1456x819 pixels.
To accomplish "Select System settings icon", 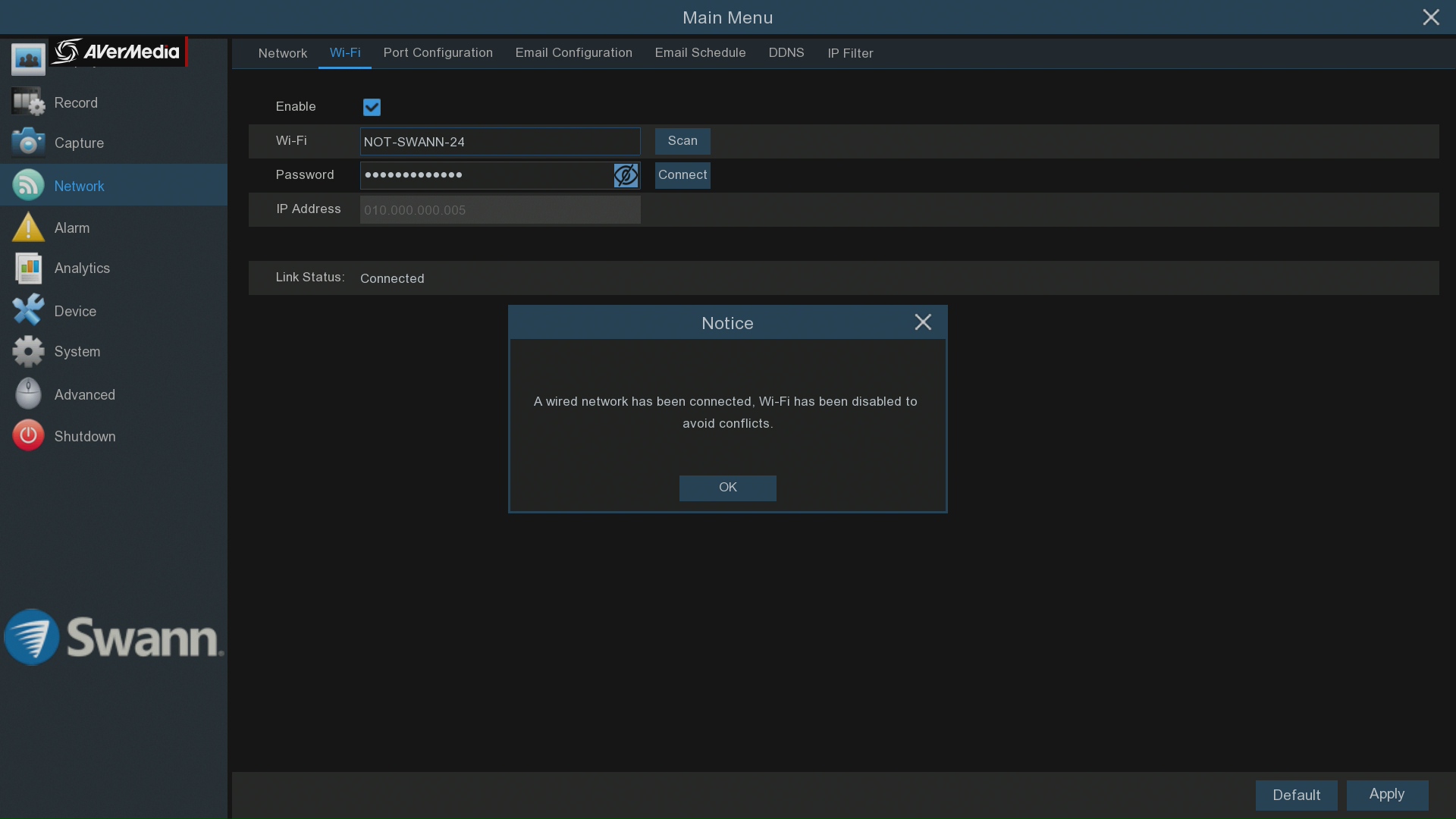I will tap(27, 351).
